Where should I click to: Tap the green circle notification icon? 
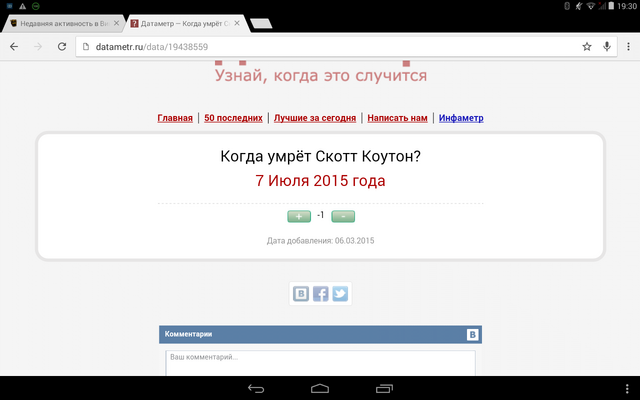(x=36, y=6)
